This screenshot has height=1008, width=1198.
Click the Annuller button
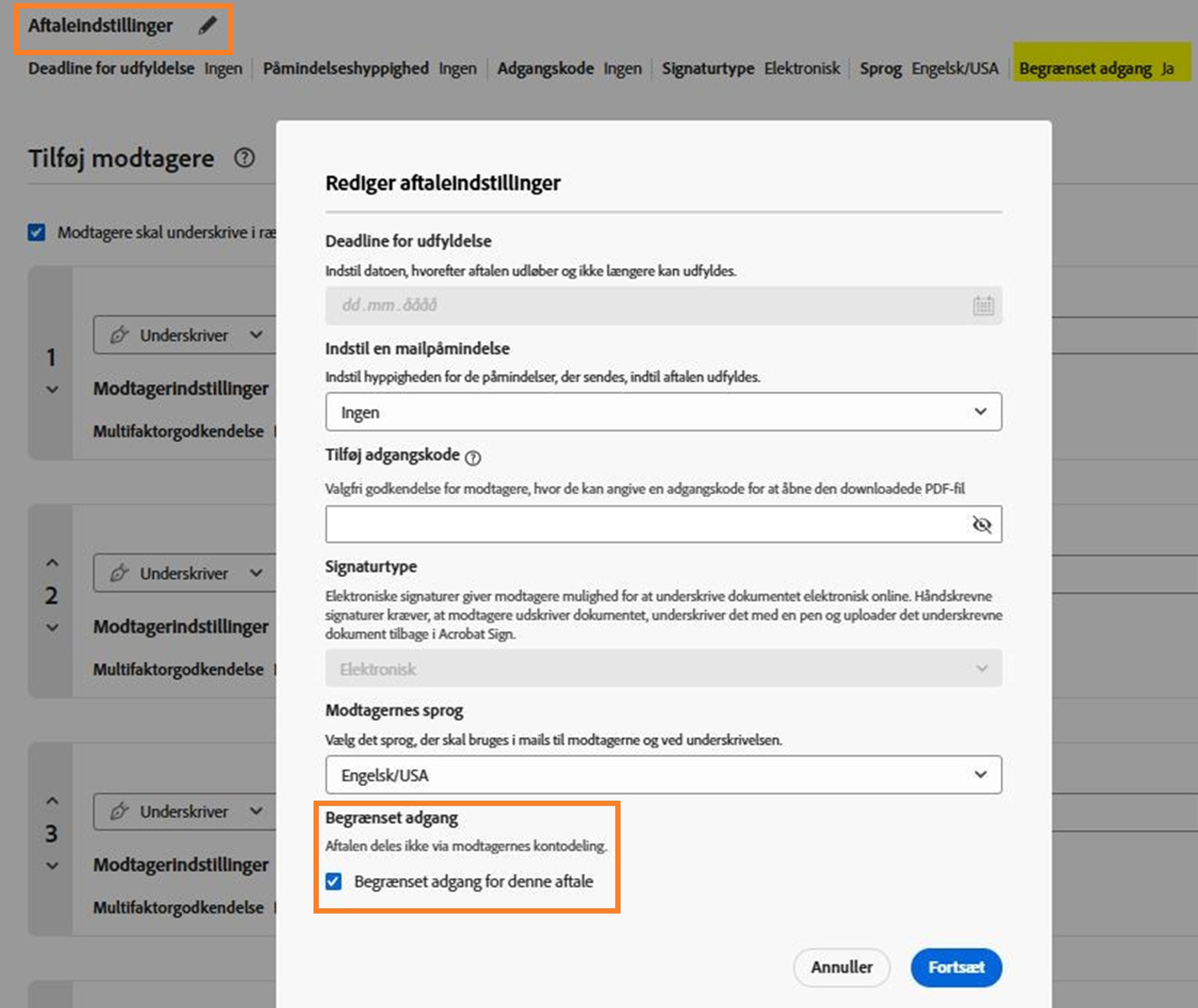[841, 967]
